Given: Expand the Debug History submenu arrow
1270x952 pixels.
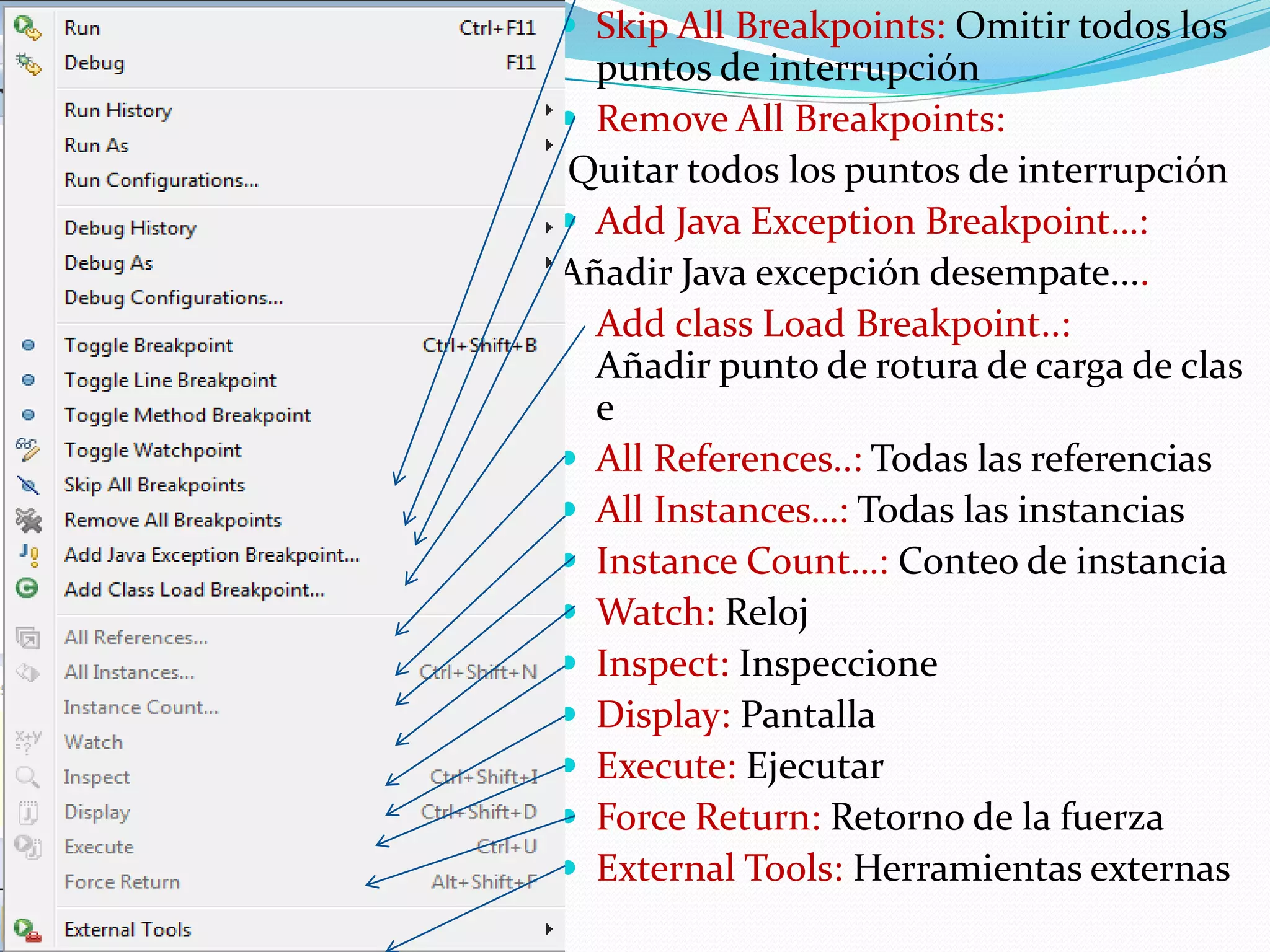Looking at the screenshot, I should coord(549,227).
